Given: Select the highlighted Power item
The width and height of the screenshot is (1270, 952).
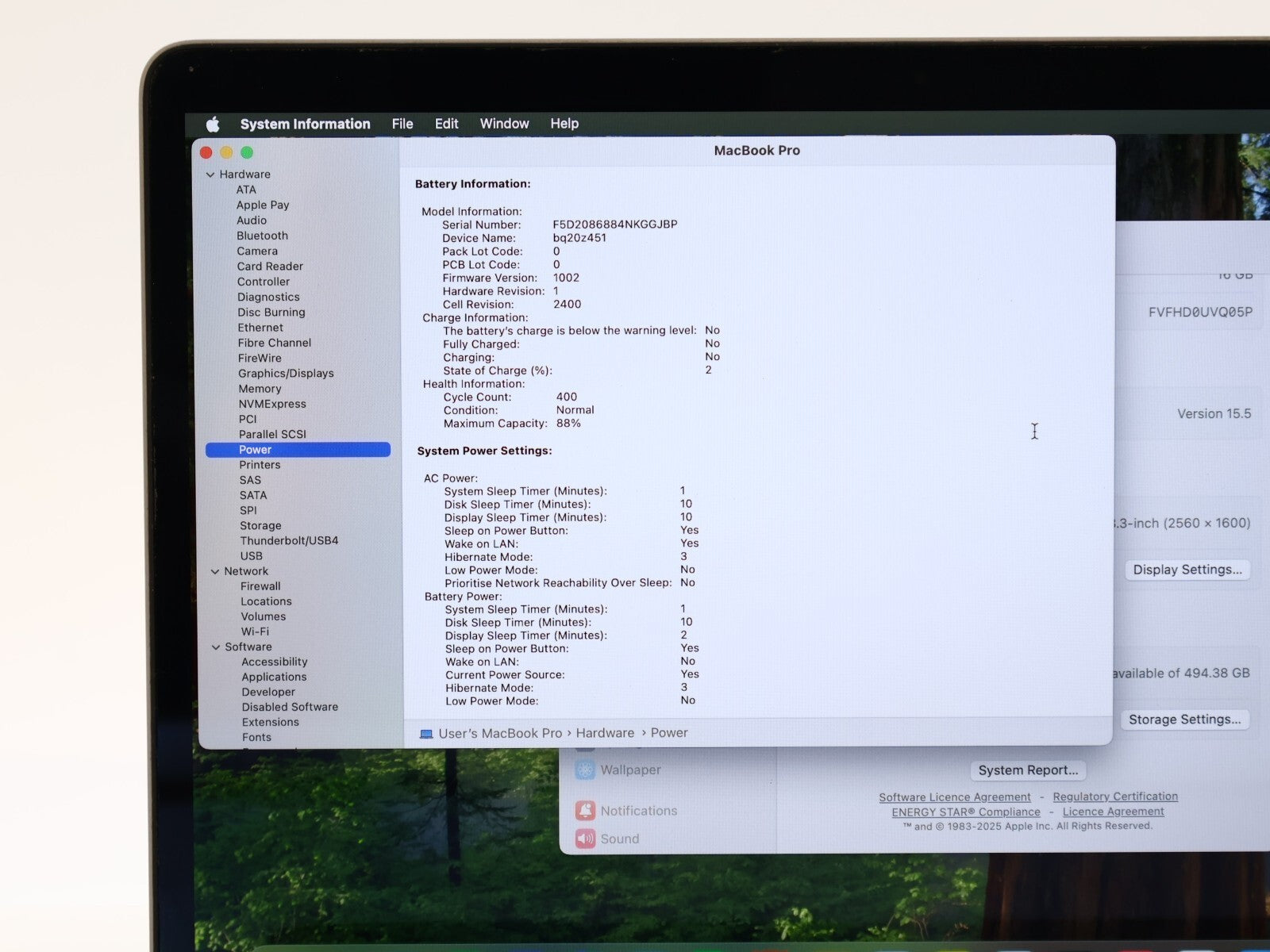Looking at the screenshot, I should (x=298, y=450).
